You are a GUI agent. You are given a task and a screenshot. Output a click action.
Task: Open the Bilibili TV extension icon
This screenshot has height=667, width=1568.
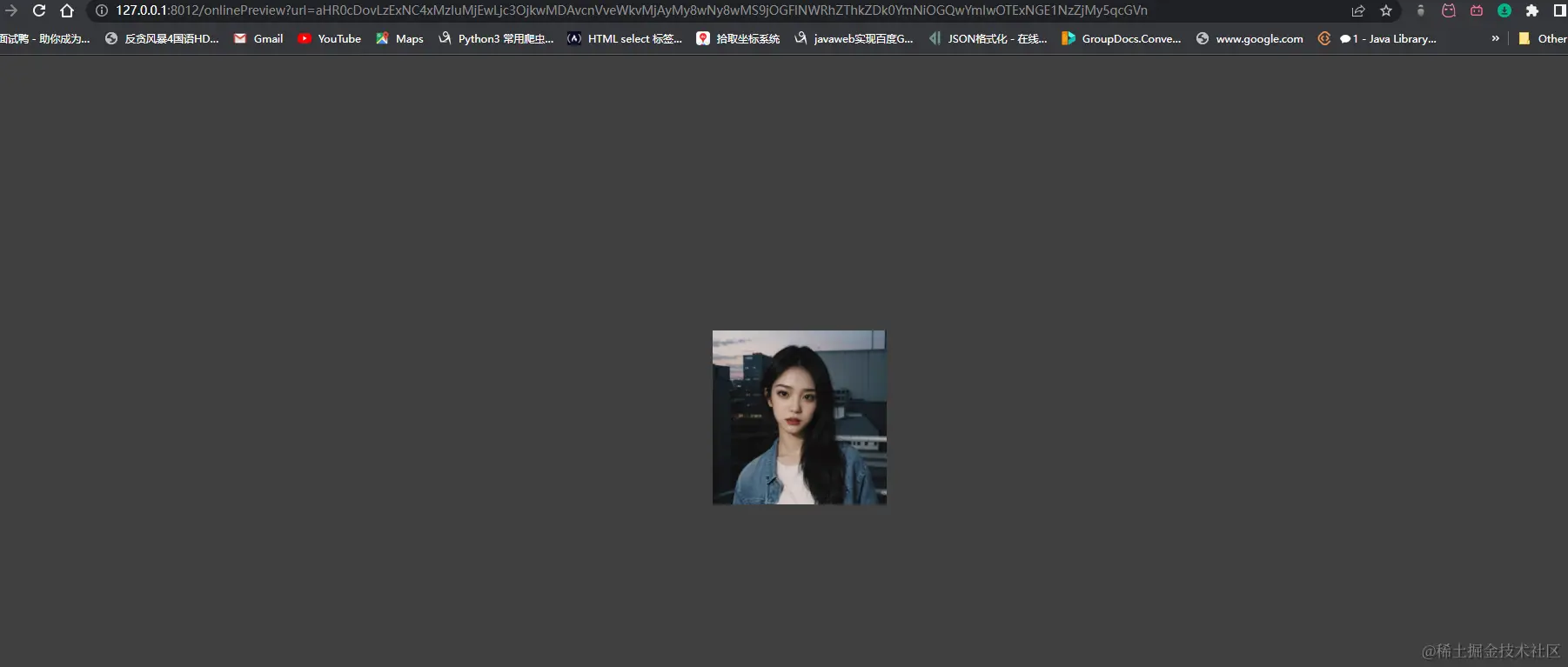[x=1477, y=10]
